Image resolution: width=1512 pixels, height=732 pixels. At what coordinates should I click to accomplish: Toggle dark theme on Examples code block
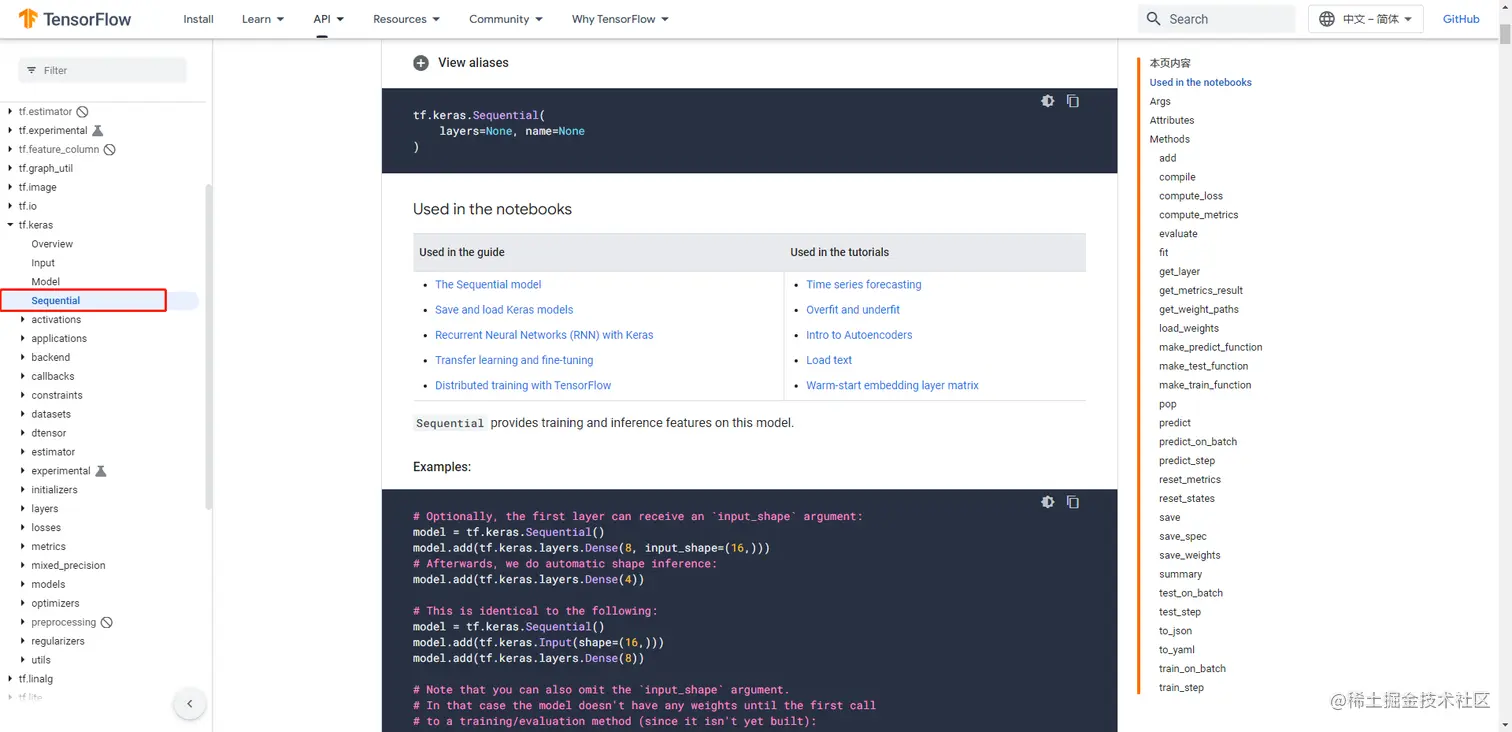coord(1048,502)
